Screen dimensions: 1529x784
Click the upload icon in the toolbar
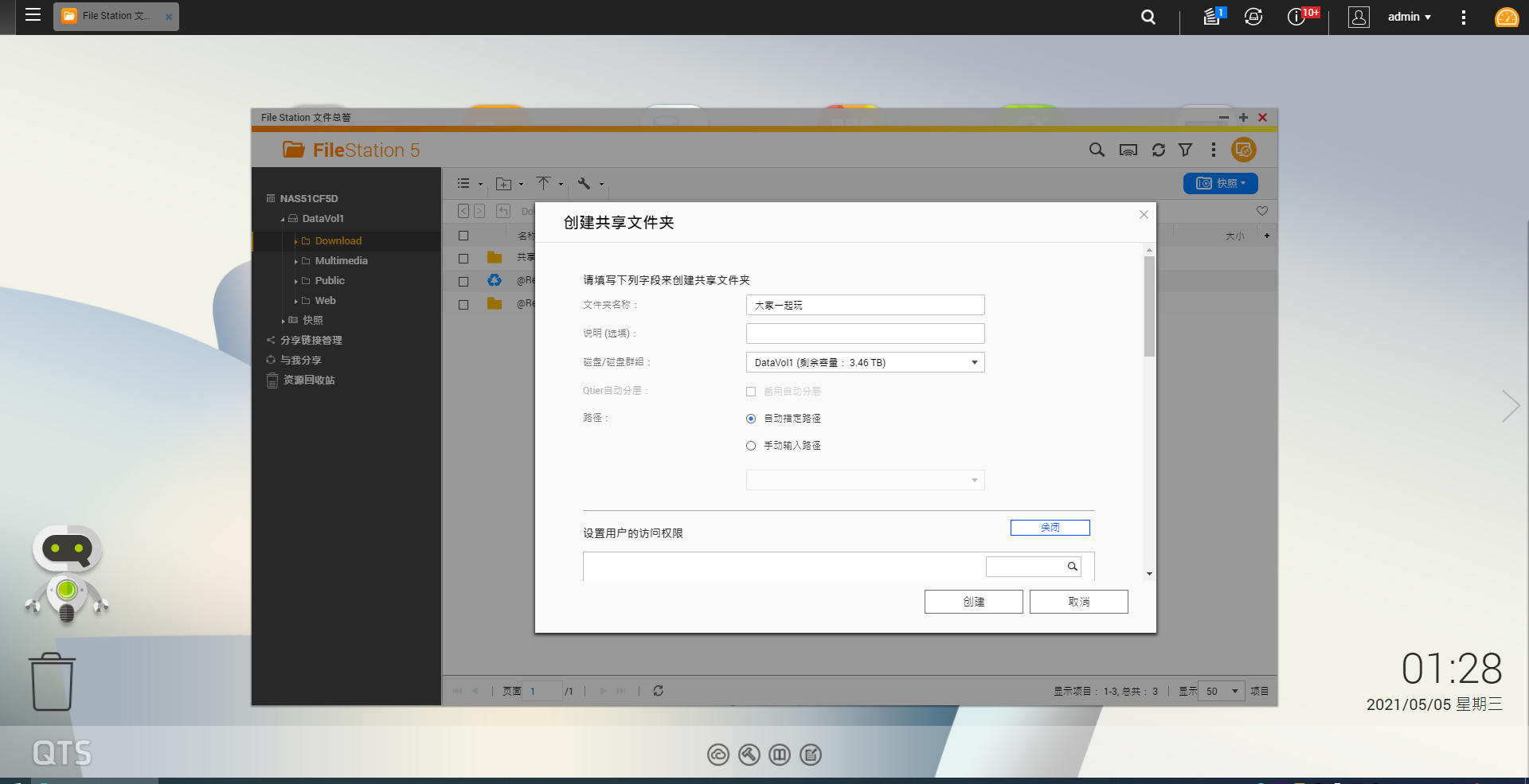click(546, 184)
